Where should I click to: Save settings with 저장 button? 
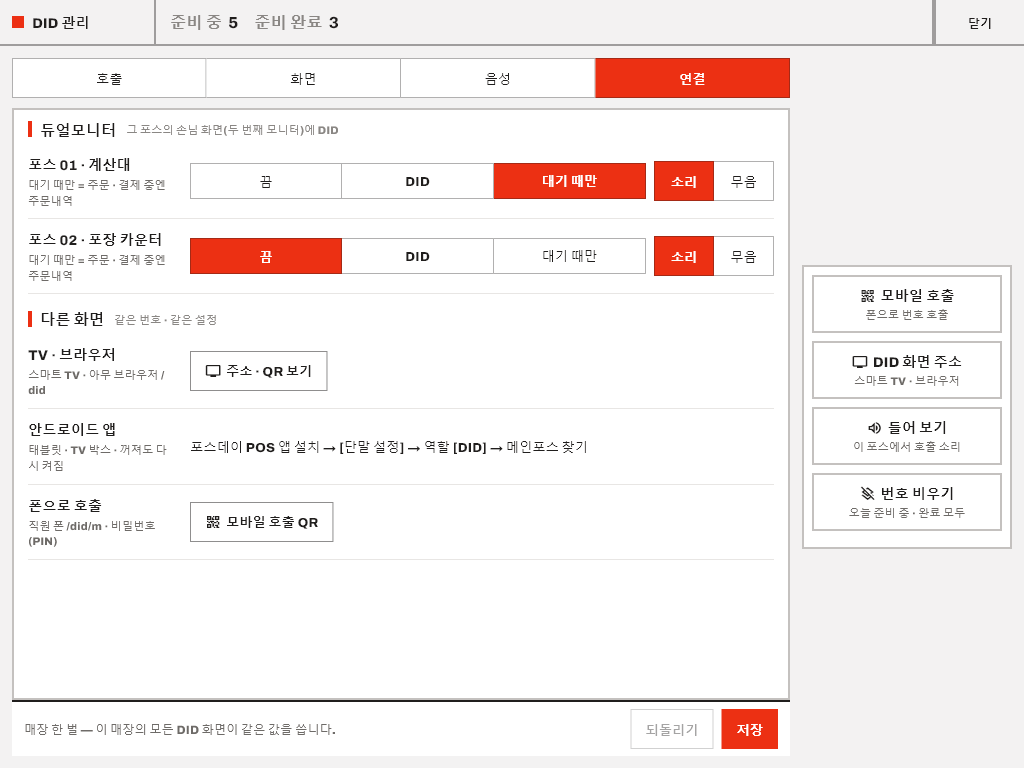pyautogui.click(x=750, y=729)
